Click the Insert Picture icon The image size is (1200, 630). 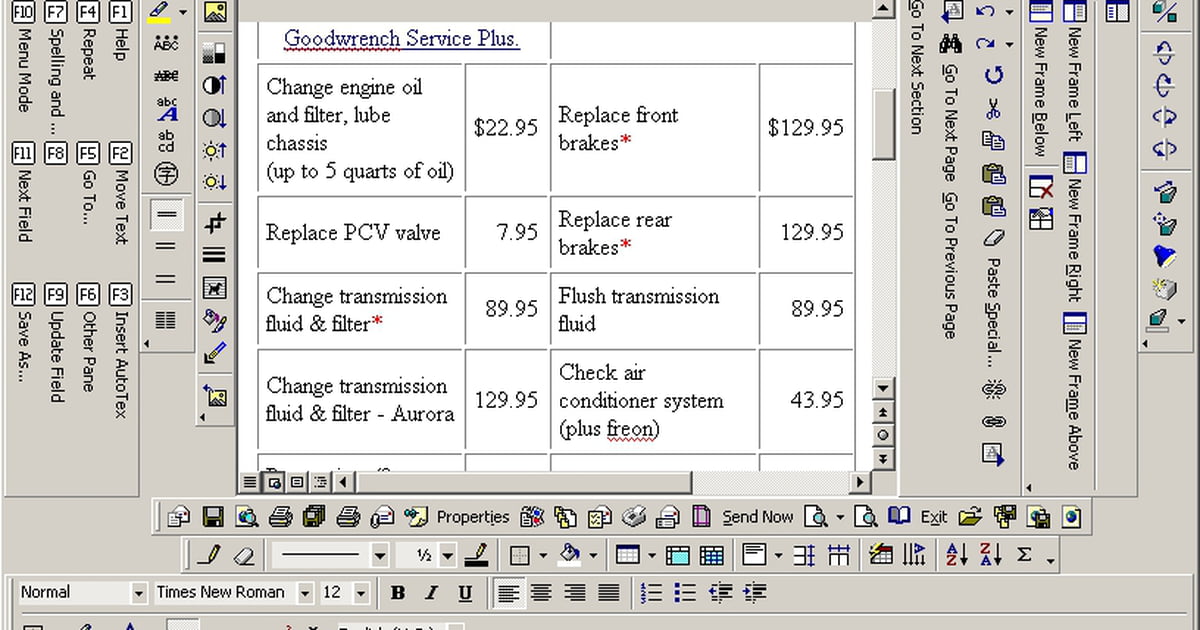pos(214,13)
